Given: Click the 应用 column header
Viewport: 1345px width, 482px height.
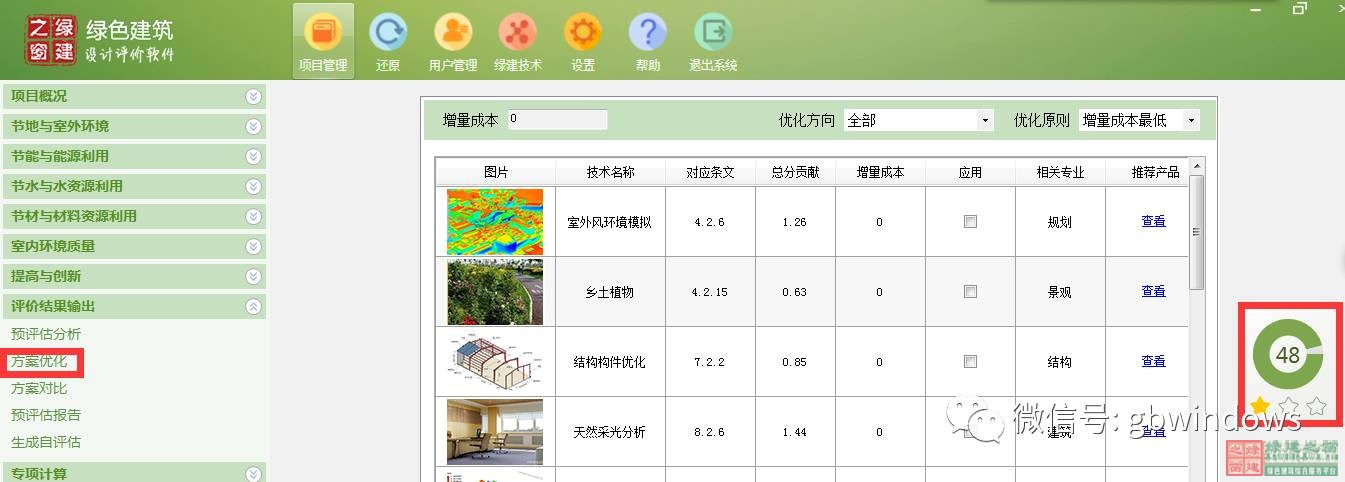Looking at the screenshot, I should (970, 172).
